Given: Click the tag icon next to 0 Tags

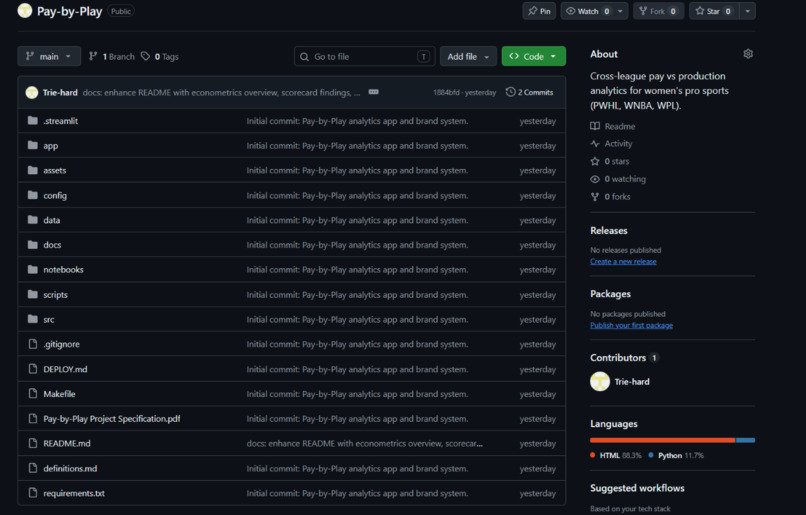Looking at the screenshot, I should (145, 56).
